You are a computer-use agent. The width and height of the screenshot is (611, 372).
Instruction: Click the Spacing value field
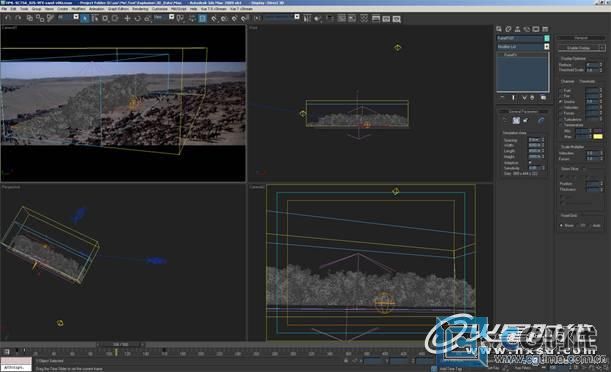(x=534, y=139)
